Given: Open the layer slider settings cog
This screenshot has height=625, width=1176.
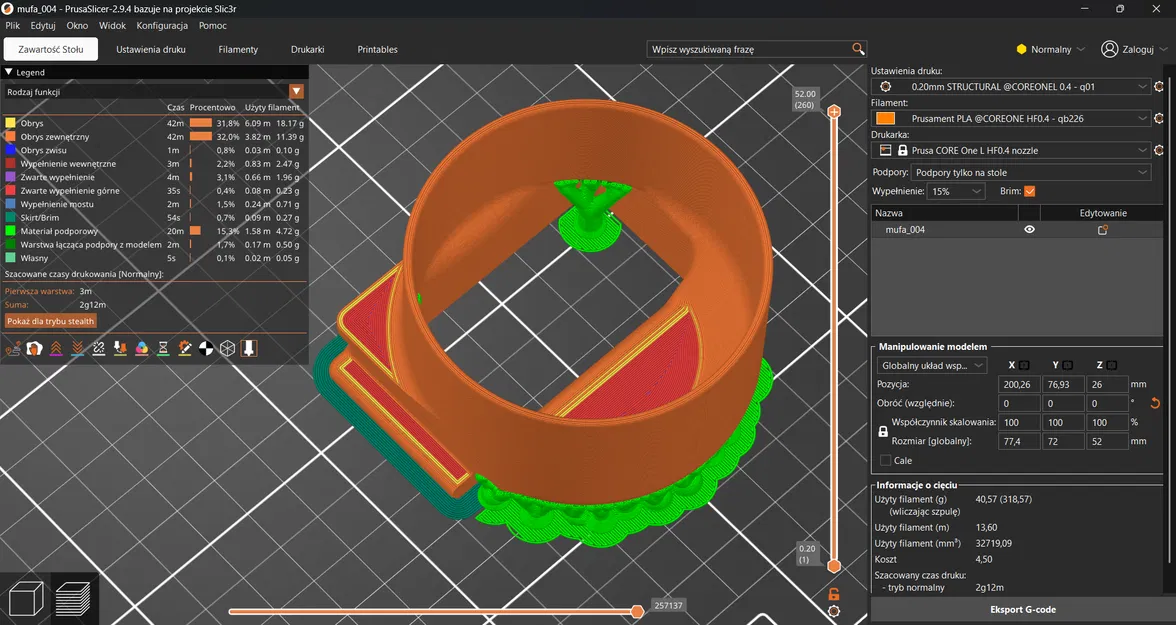Looking at the screenshot, I should coord(834,611).
